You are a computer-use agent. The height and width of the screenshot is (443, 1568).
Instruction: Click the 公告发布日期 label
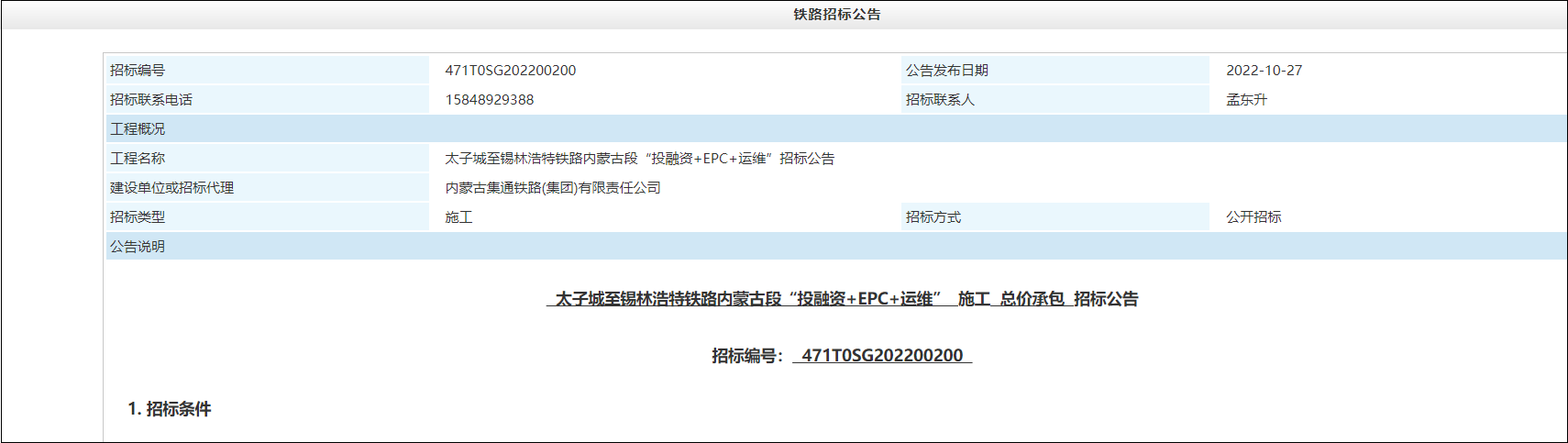pos(946,71)
